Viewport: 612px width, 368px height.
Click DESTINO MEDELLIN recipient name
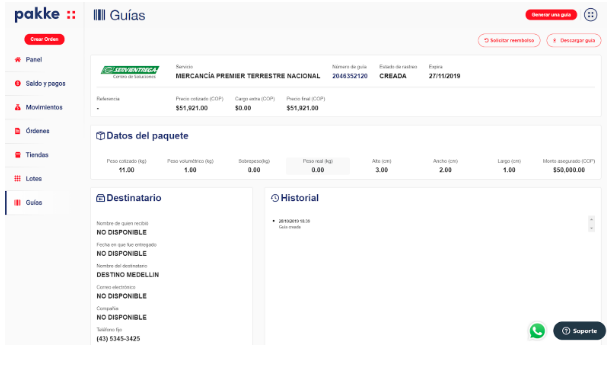128,275
